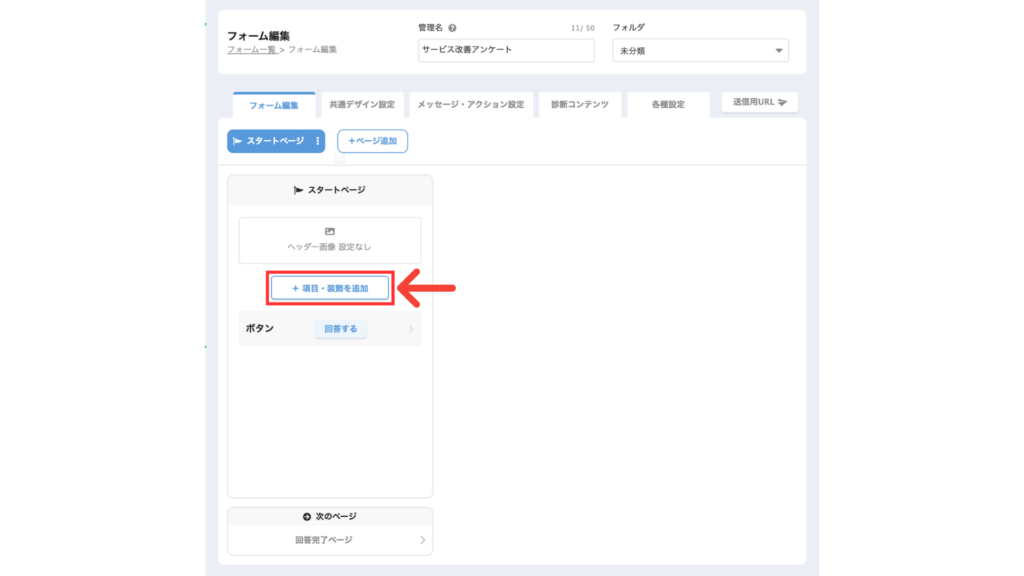Open the three-dot menu on スタートページ tab

point(318,142)
